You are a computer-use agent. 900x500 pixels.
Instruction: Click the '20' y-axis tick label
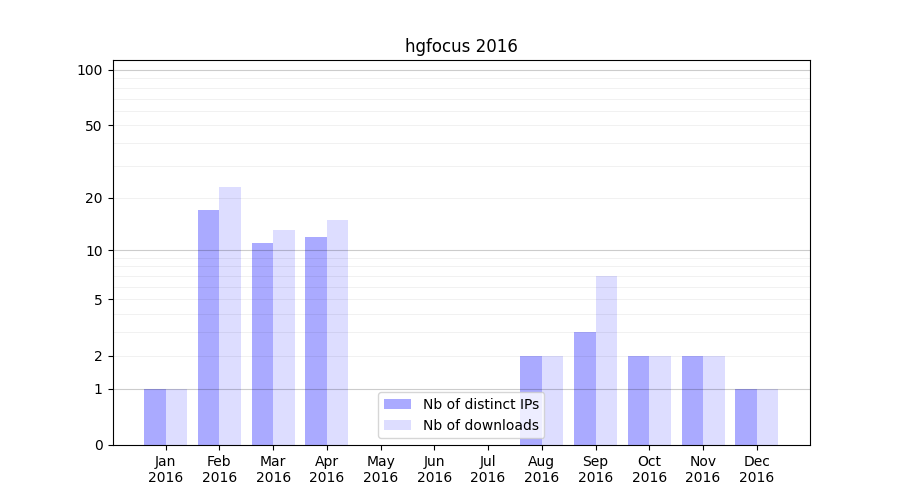(x=94, y=198)
